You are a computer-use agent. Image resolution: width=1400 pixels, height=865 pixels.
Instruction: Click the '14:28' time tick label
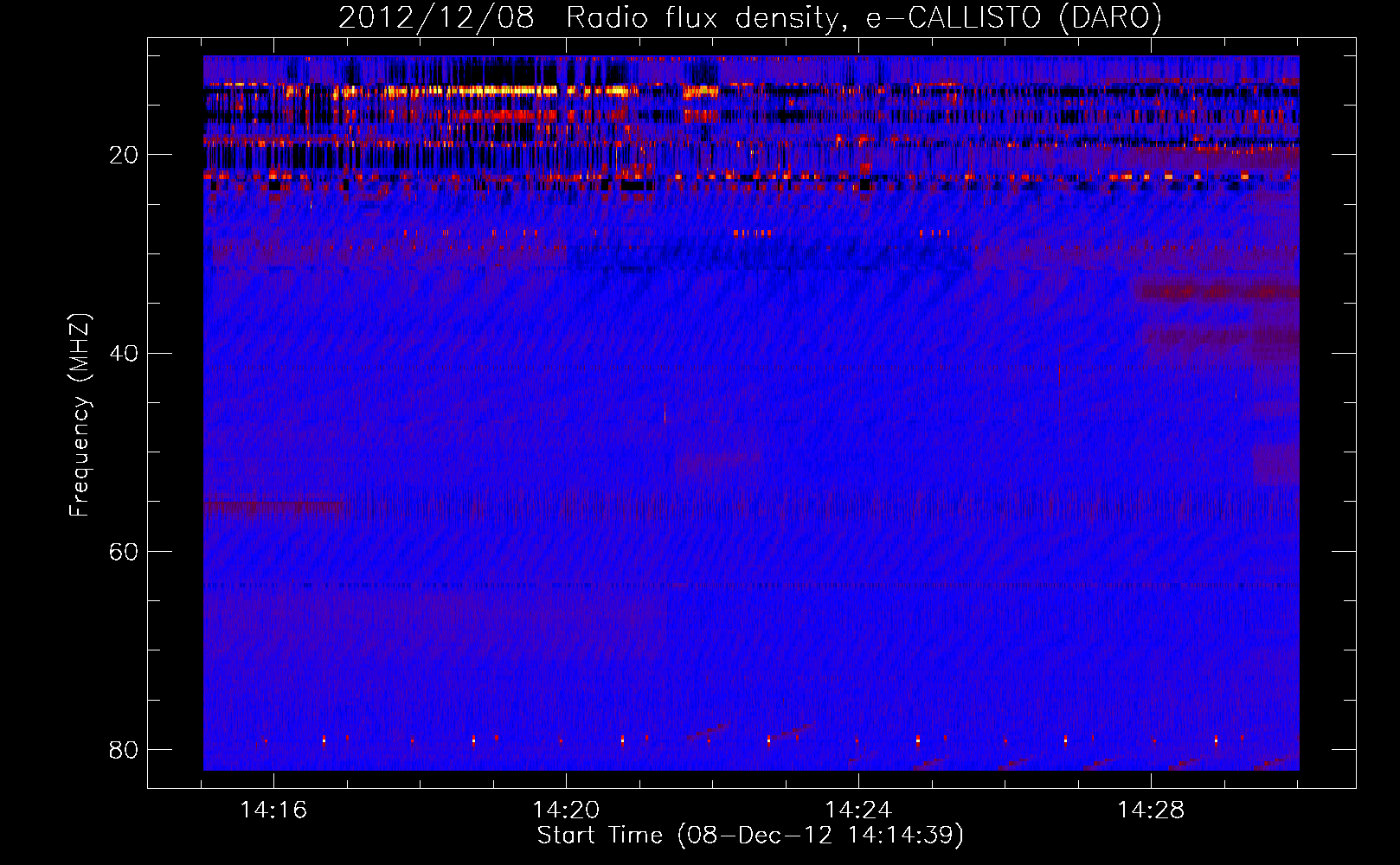[x=1151, y=811]
